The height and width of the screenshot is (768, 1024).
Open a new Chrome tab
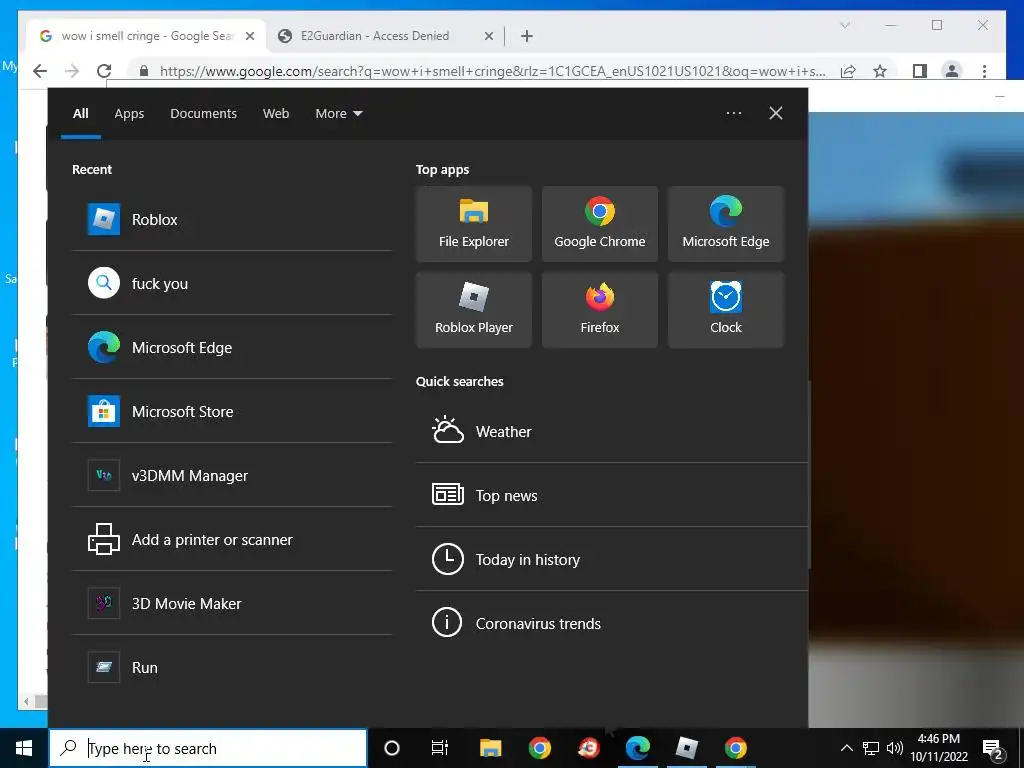point(527,36)
